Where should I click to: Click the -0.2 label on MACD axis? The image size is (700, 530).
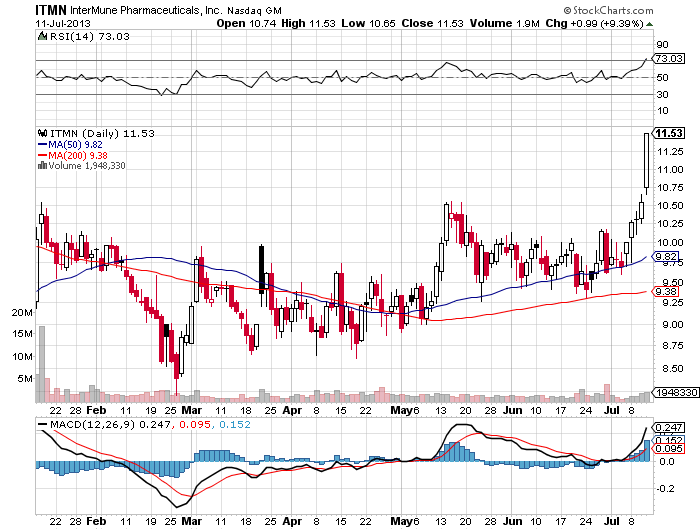[x=666, y=488]
